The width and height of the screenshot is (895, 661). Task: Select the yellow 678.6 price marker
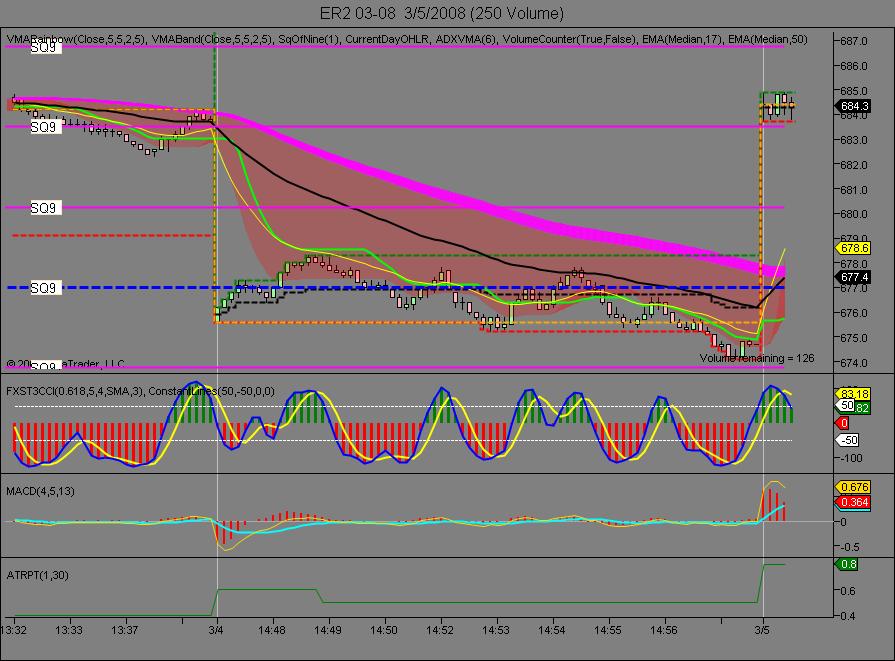pos(854,248)
